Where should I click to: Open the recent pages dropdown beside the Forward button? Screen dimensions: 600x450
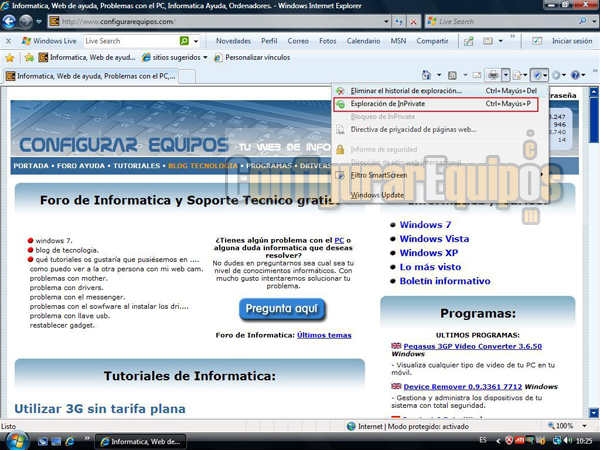click(39, 22)
